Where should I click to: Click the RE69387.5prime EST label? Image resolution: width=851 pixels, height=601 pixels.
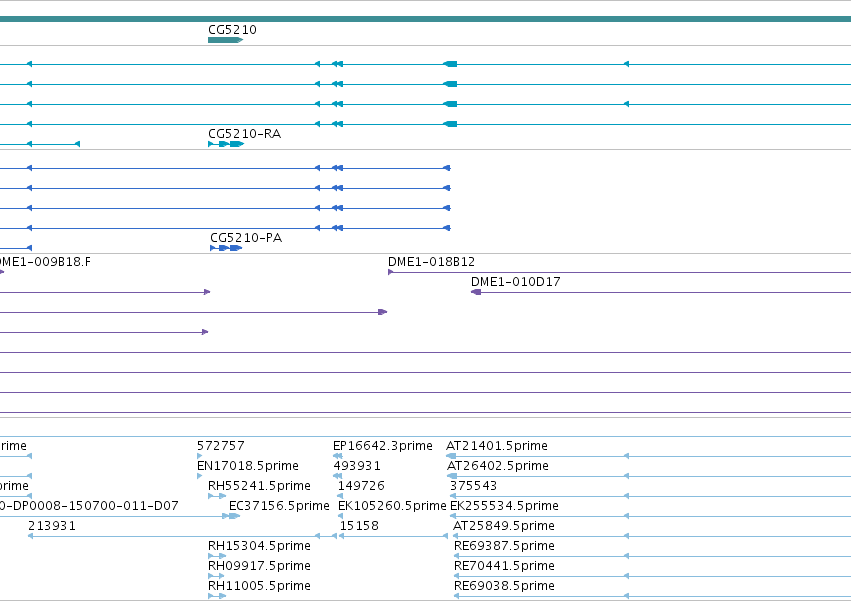(504, 546)
